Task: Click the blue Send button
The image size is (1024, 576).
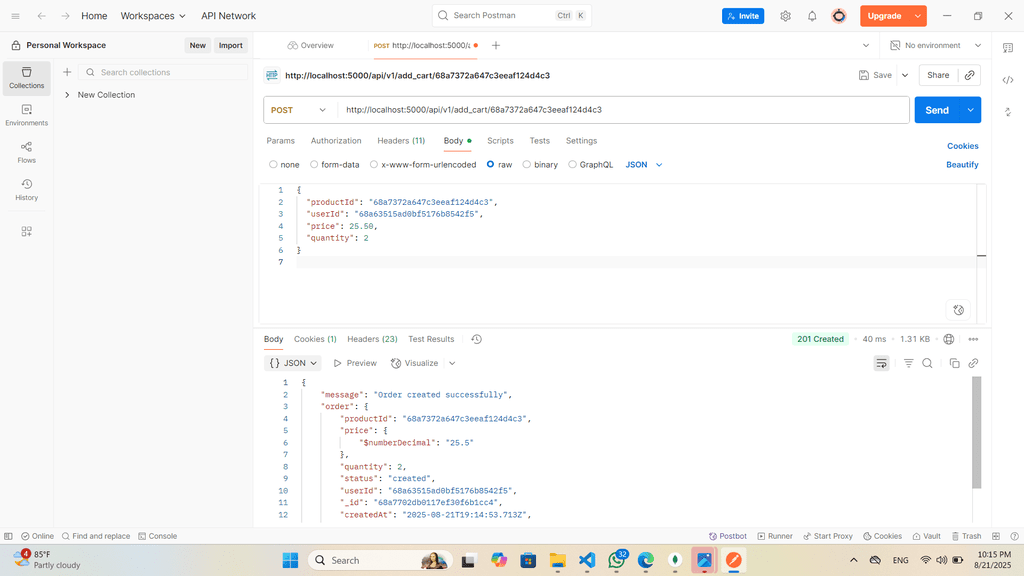Action: pyautogui.click(x=936, y=110)
